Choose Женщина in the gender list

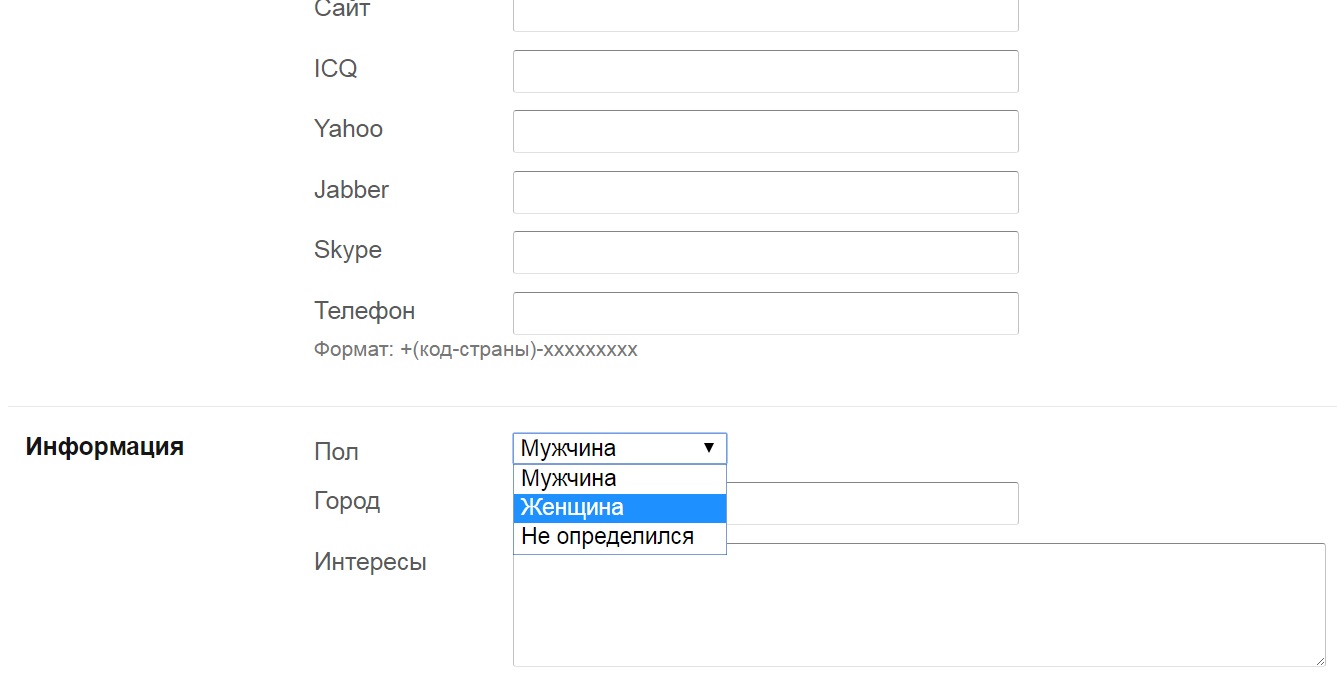620,508
